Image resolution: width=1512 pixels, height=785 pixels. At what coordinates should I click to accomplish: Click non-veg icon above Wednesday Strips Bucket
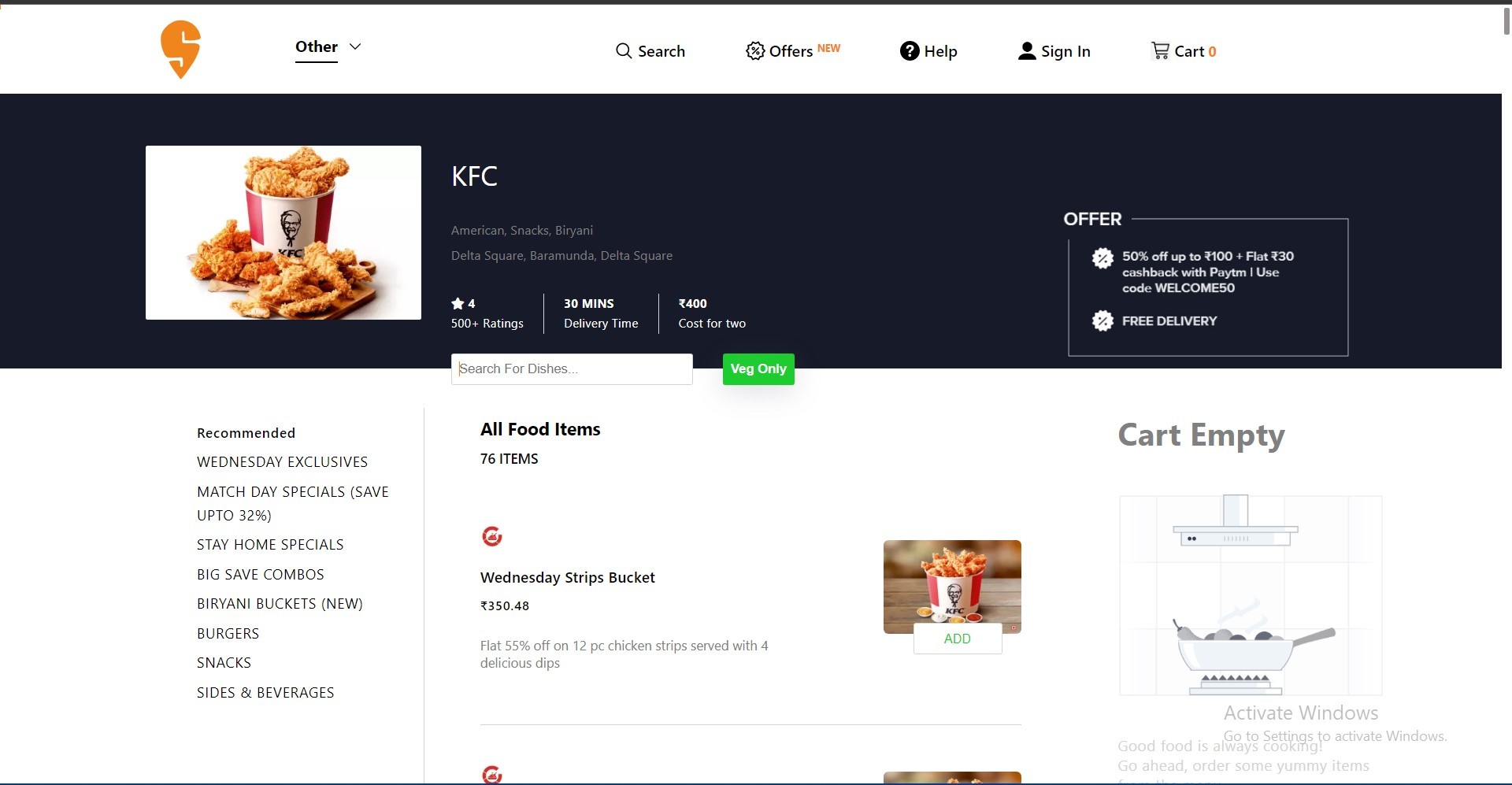tap(492, 537)
